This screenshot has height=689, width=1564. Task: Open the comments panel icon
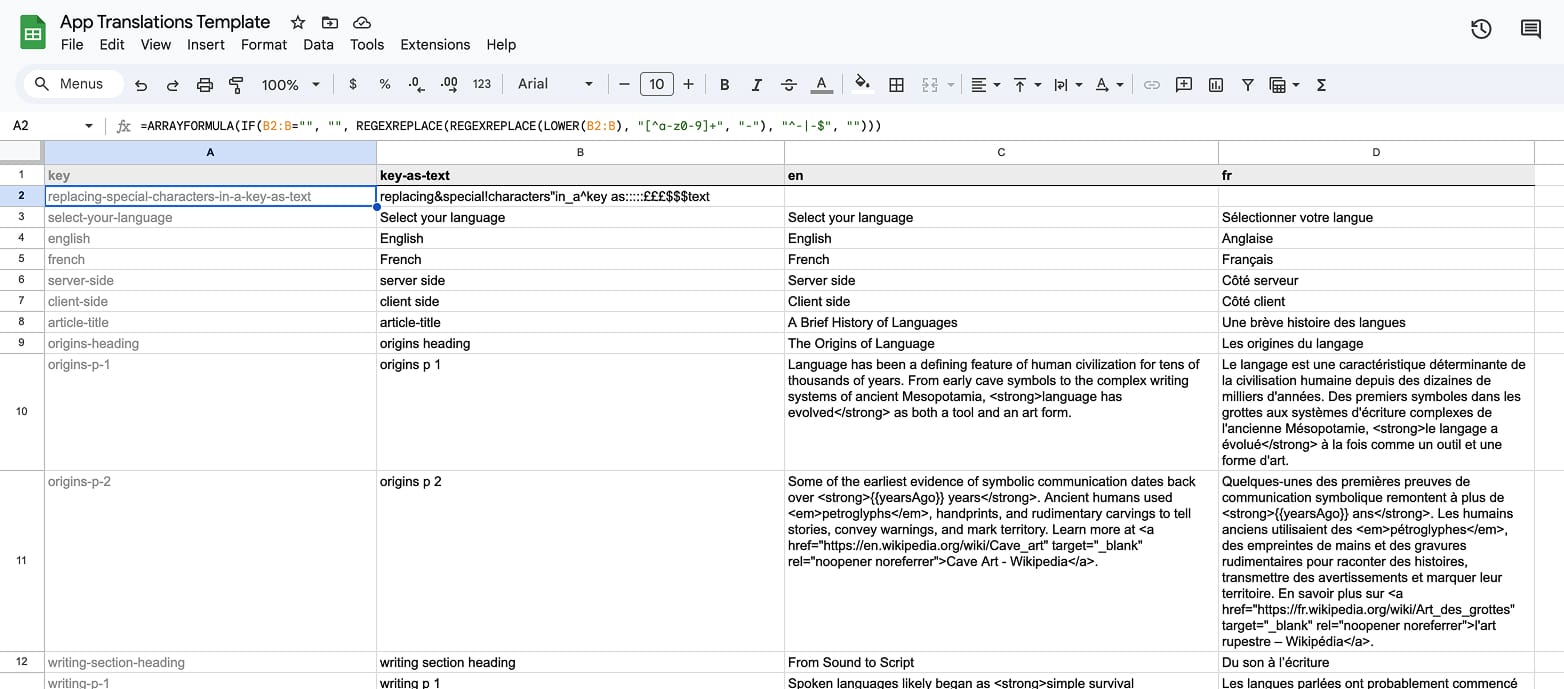pyautogui.click(x=1530, y=29)
